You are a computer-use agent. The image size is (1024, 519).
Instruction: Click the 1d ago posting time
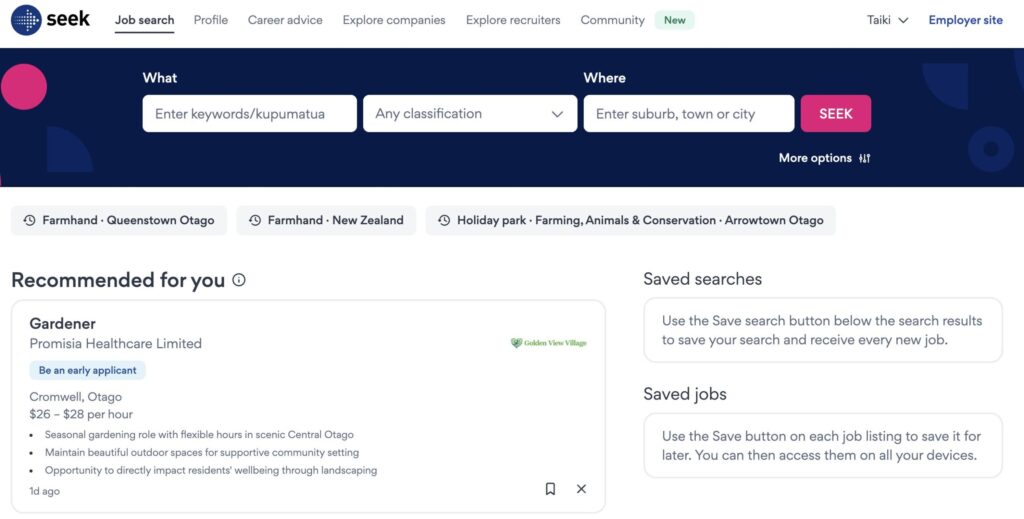point(44,491)
